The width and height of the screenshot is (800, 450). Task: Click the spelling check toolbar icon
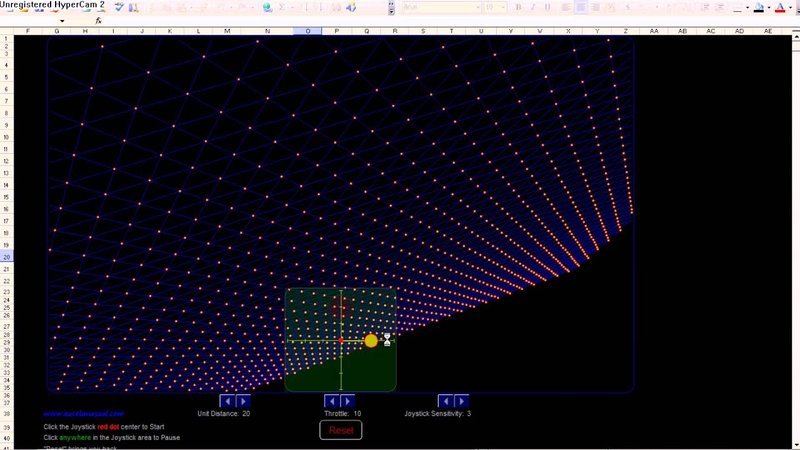119,7
